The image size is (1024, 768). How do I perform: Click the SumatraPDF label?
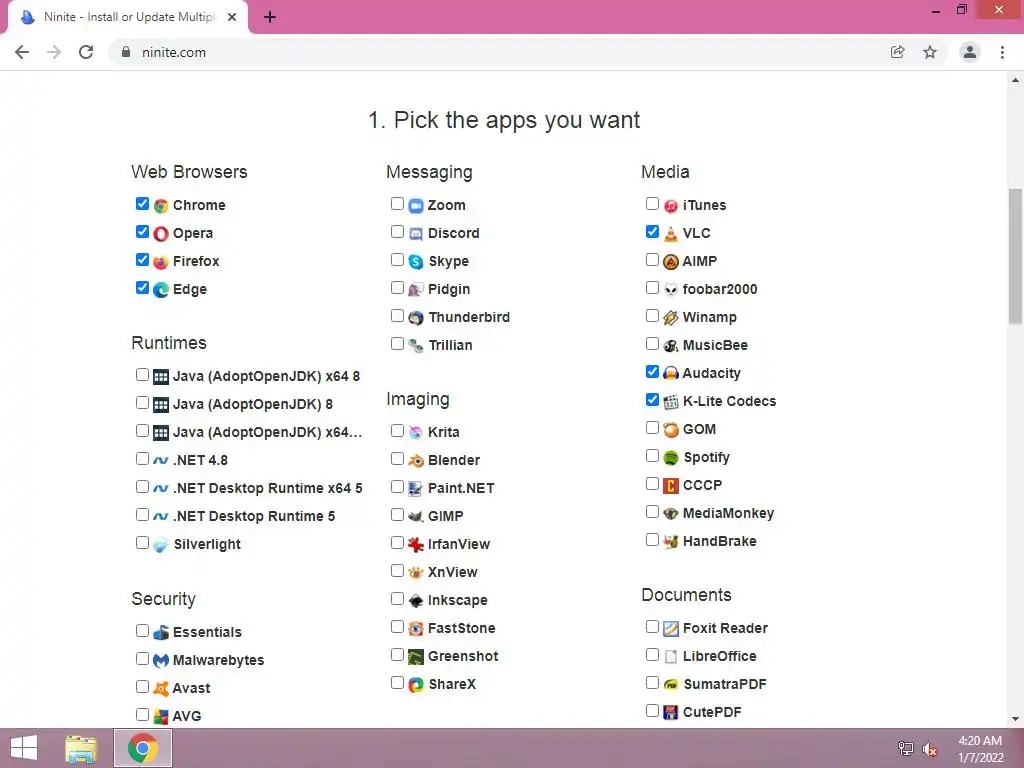725,684
